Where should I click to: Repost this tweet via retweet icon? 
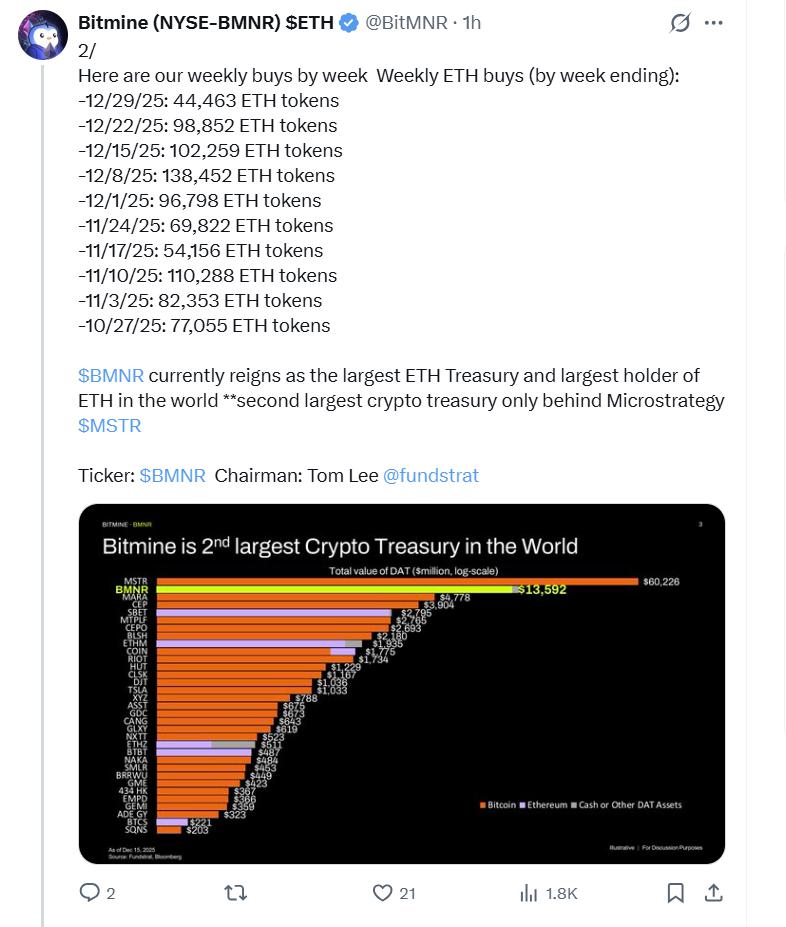point(238,893)
